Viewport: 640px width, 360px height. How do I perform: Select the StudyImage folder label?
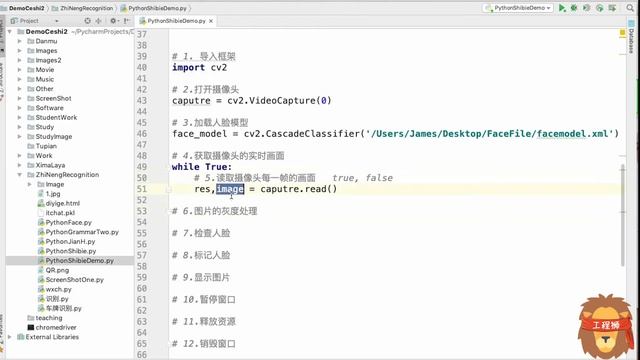pos(54,136)
